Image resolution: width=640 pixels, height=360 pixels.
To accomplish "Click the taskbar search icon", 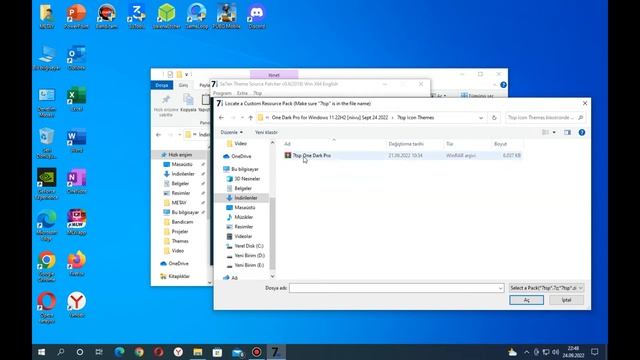I will (x=61, y=352).
